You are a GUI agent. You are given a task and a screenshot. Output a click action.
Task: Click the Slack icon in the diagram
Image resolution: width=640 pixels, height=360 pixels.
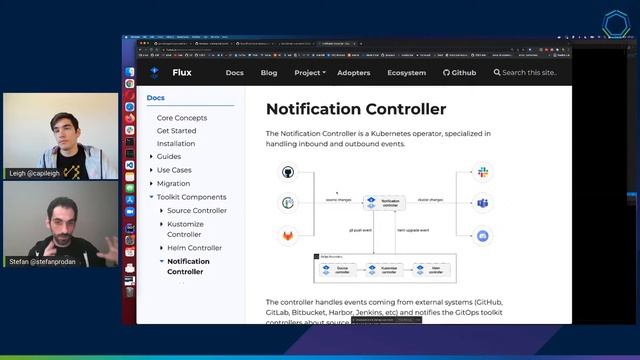(483, 172)
